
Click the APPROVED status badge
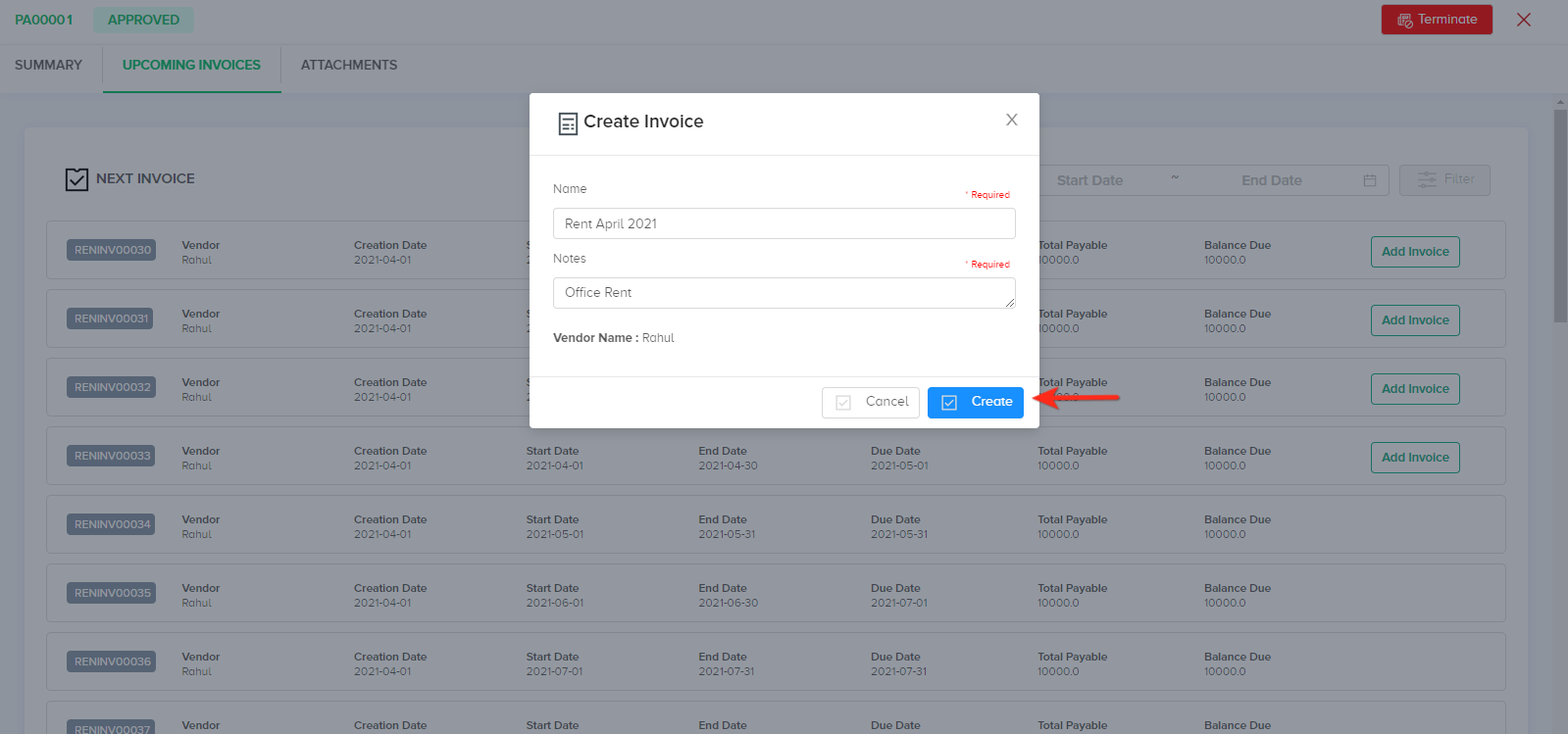tap(143, 20)
